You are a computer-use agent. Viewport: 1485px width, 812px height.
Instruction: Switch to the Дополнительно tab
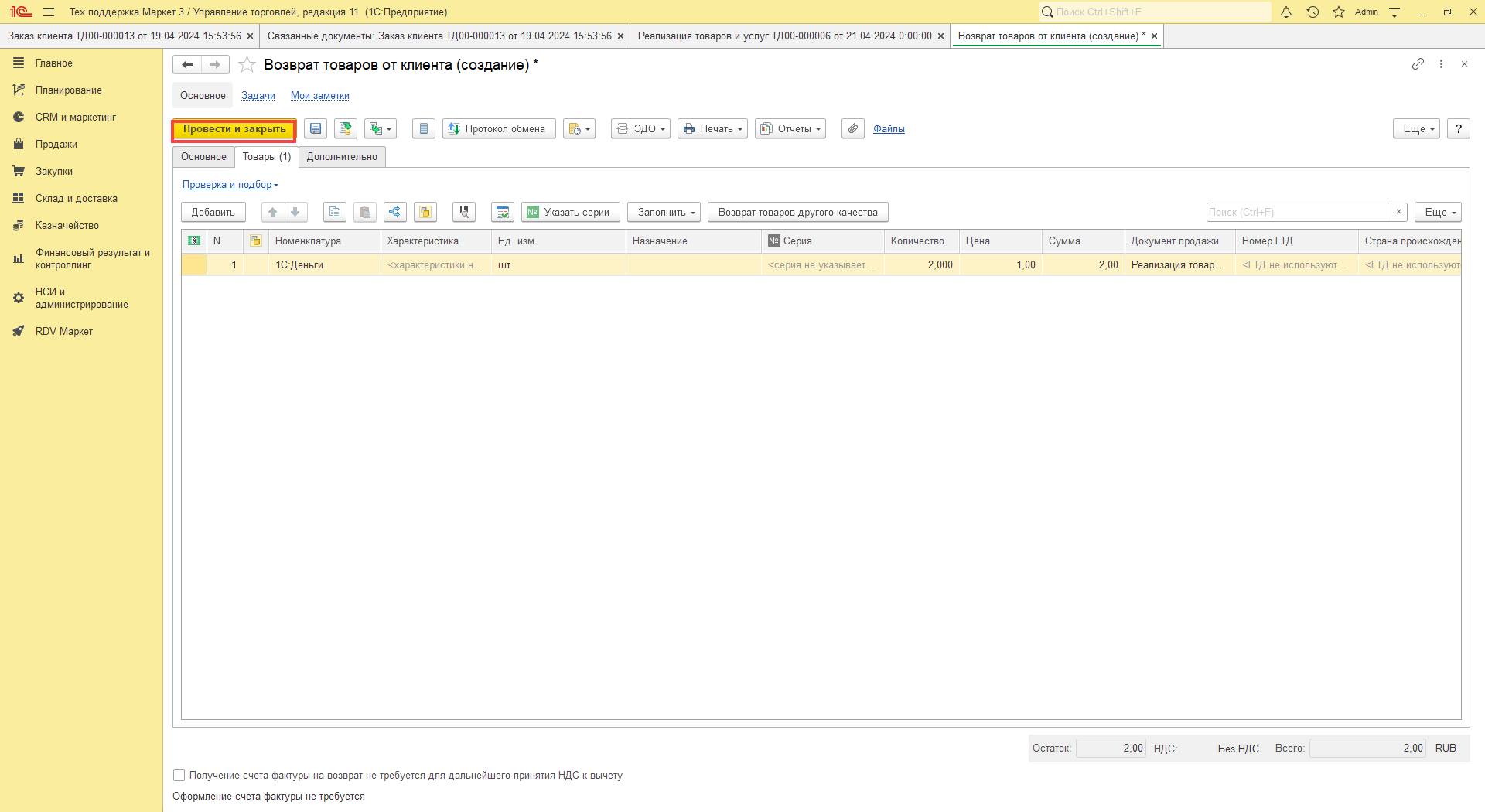click(x=342, y=157)
